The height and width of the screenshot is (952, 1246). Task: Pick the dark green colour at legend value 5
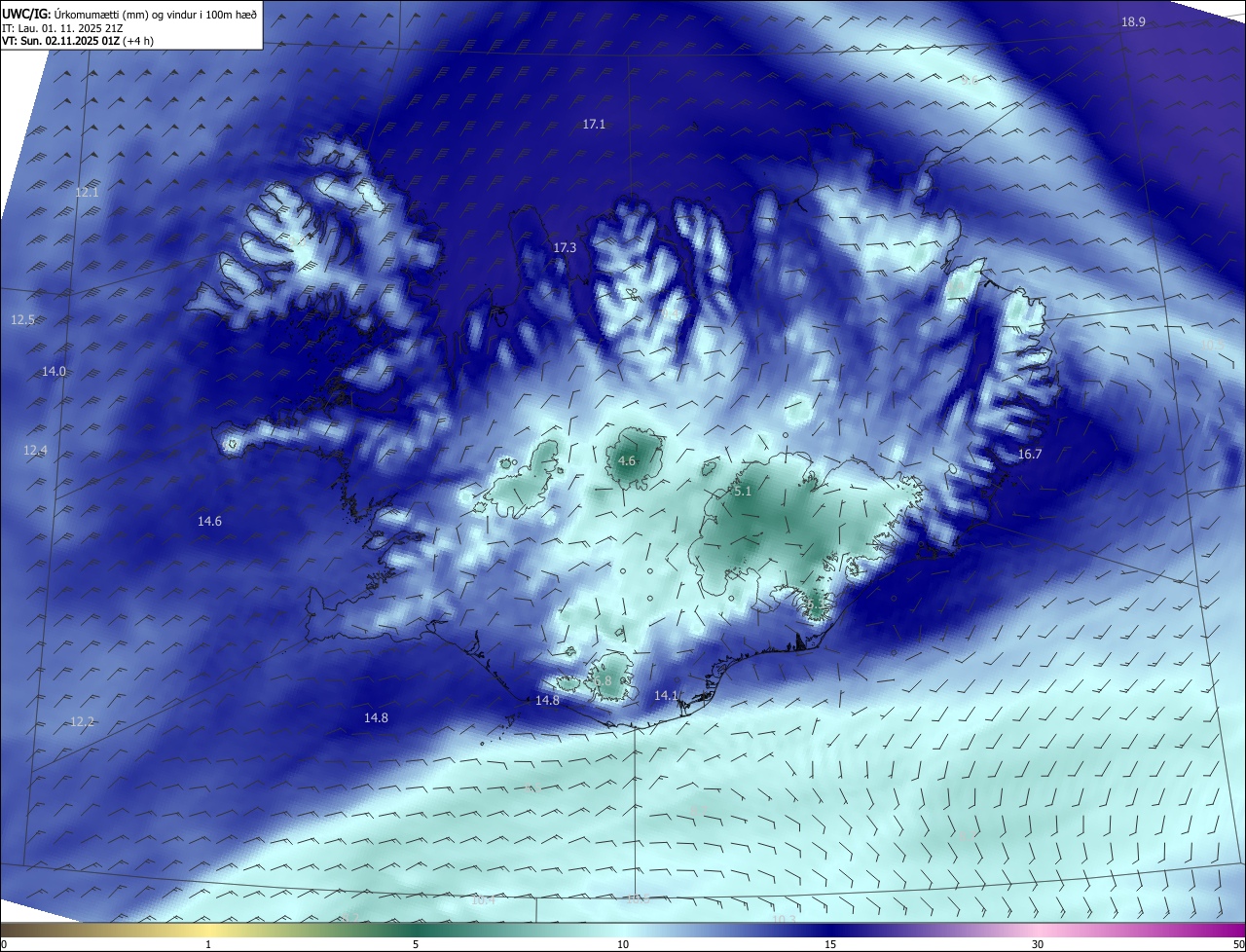[416, 930]
